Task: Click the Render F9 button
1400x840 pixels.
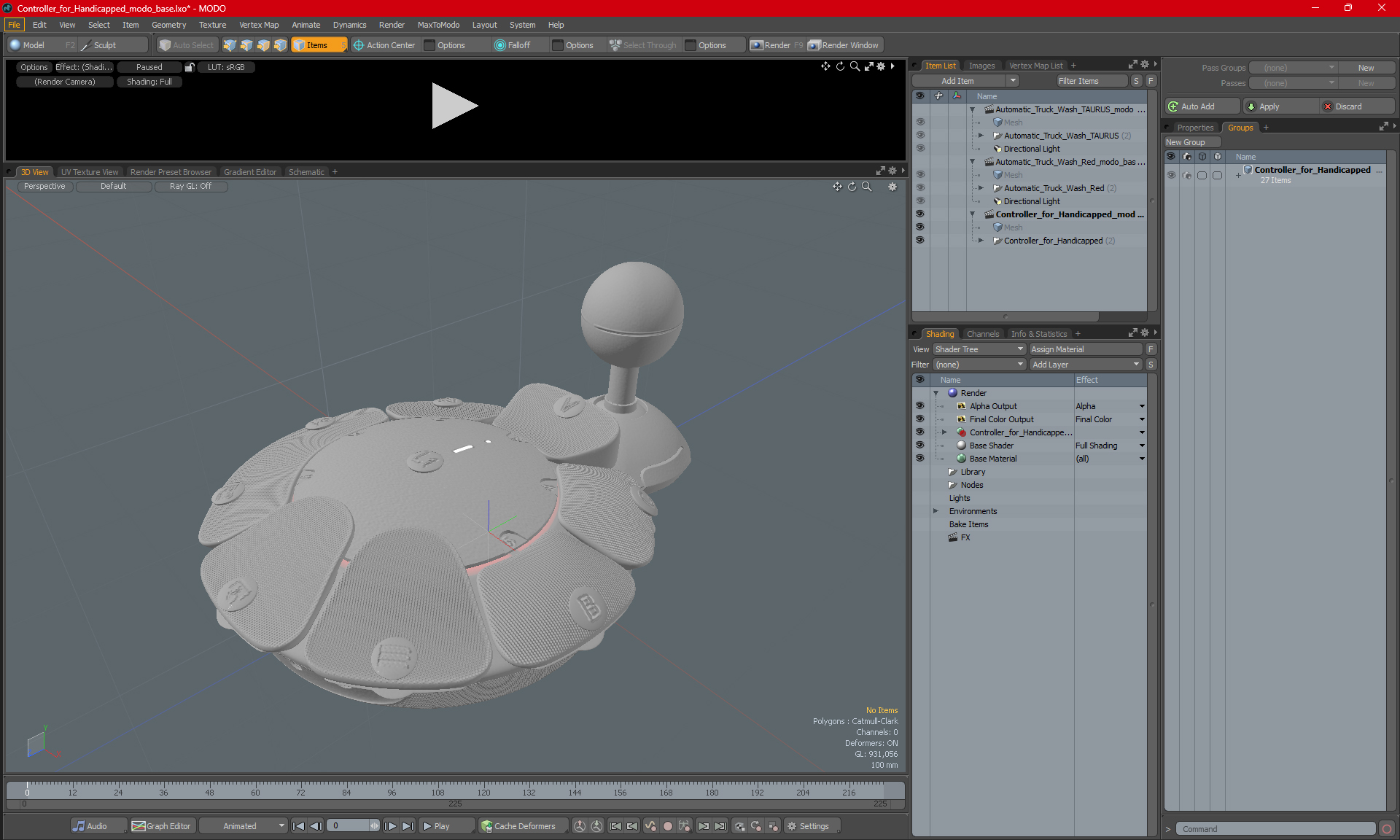Action: click(x=777, y=45)
